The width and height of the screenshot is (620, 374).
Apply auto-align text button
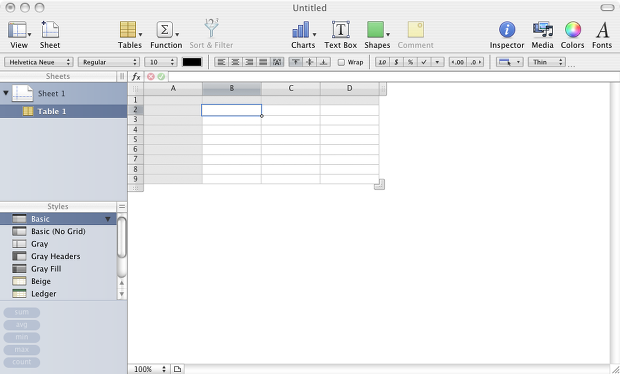coord(277,62)
